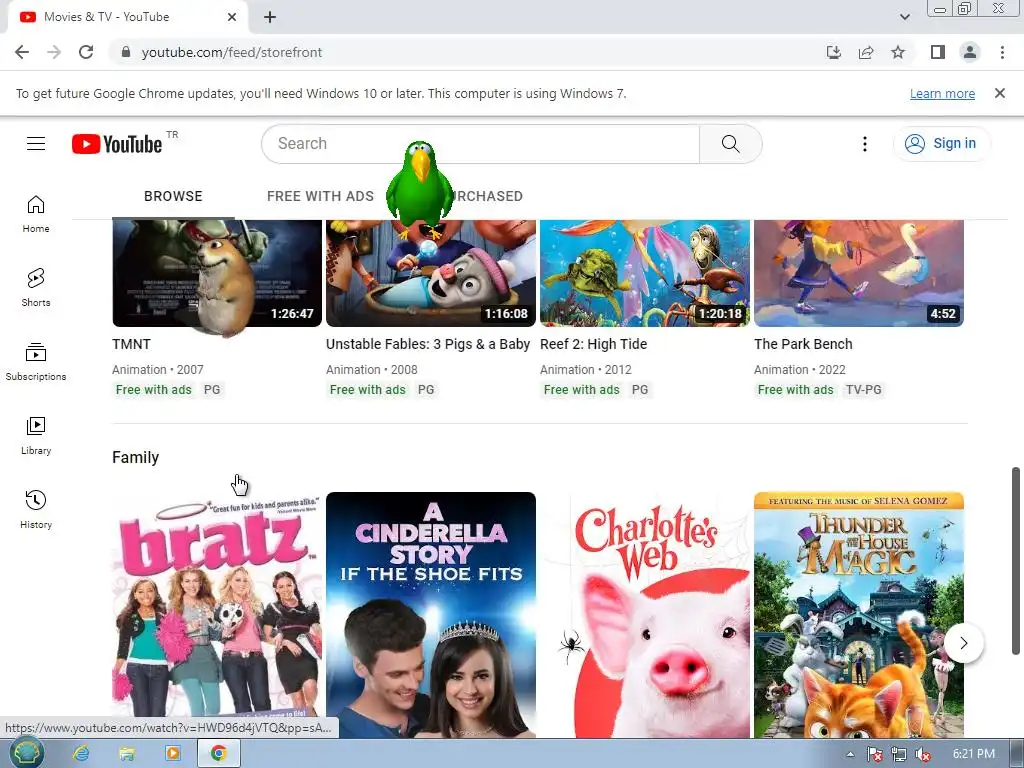Open the Chrome profile avatar
This screenshot has height=768, width=1024.
point(970,52)
